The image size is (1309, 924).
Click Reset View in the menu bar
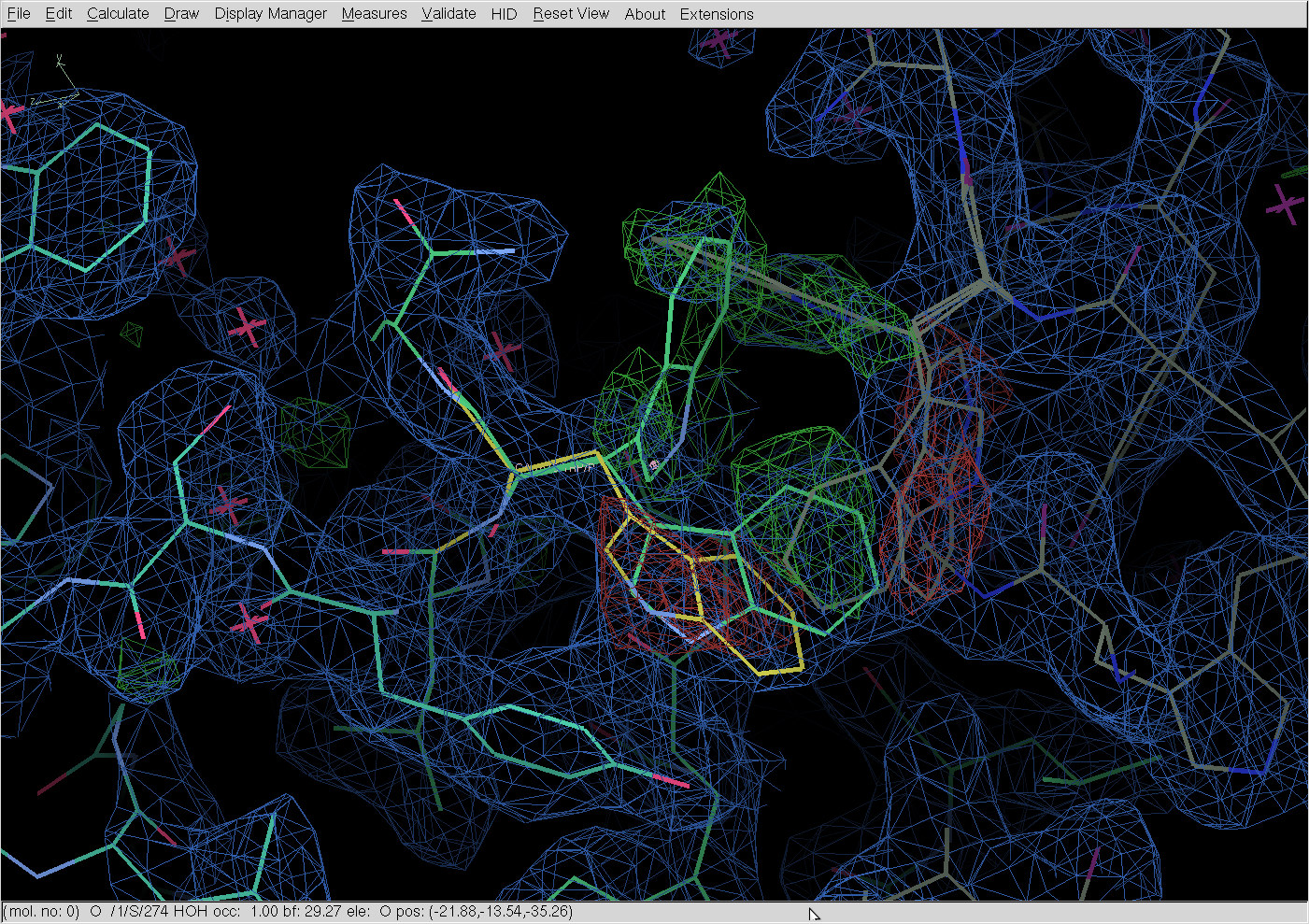570,14
